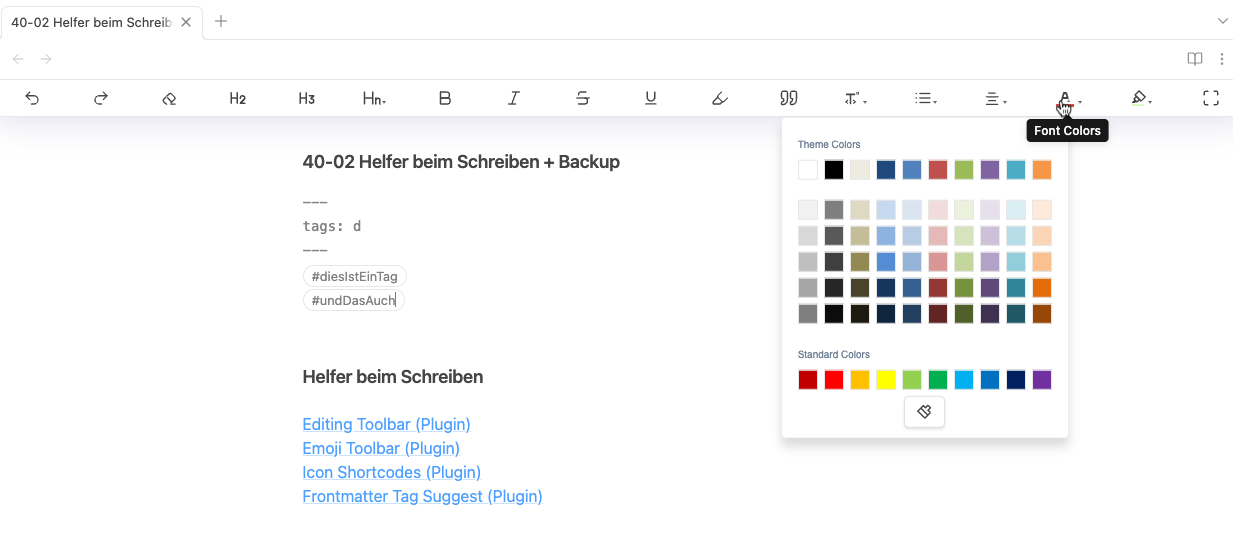Viewport: 1233px width, 536px height.
Task: Click the highlighter pen icon
Action: coord(1140,98)
